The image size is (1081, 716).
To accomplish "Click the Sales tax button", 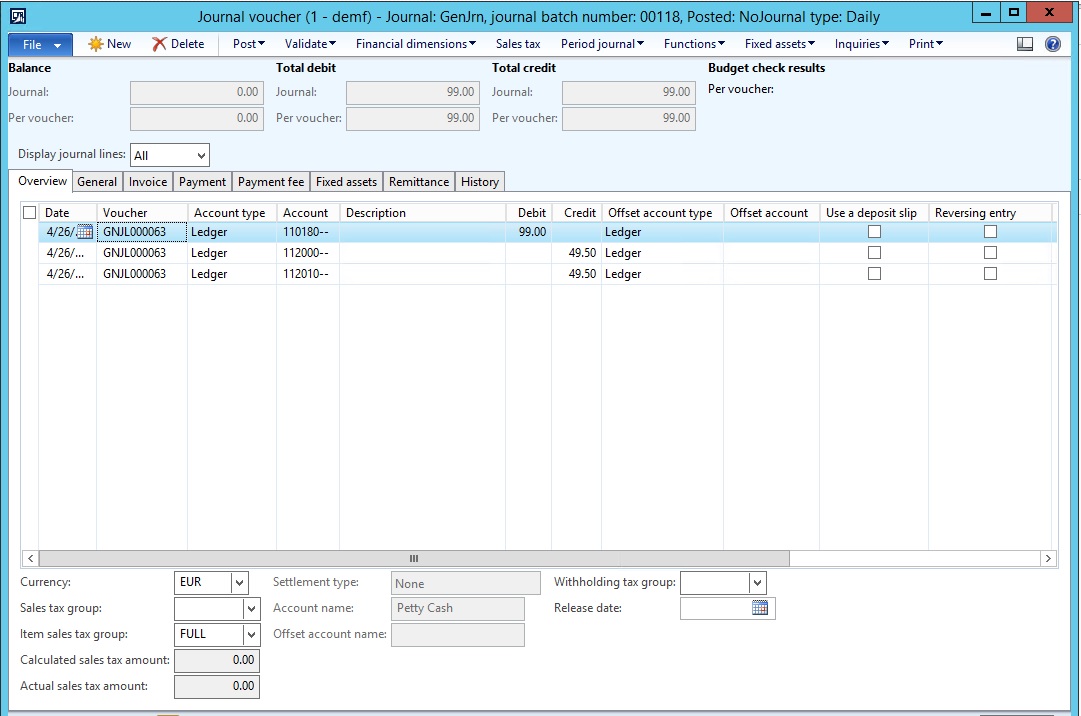I will pos(518,44).
